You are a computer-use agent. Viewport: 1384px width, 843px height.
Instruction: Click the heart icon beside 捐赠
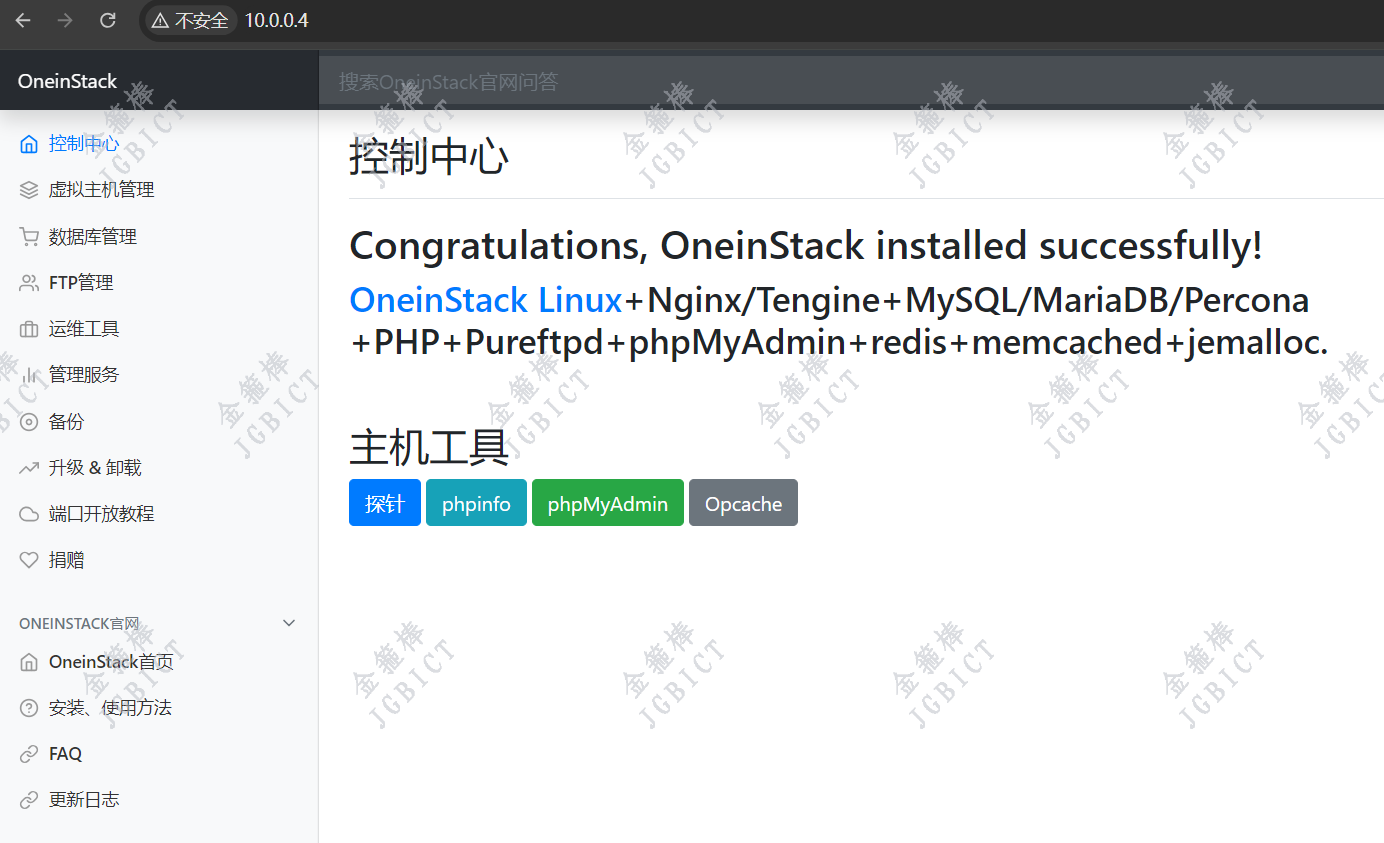pos(29,560)
